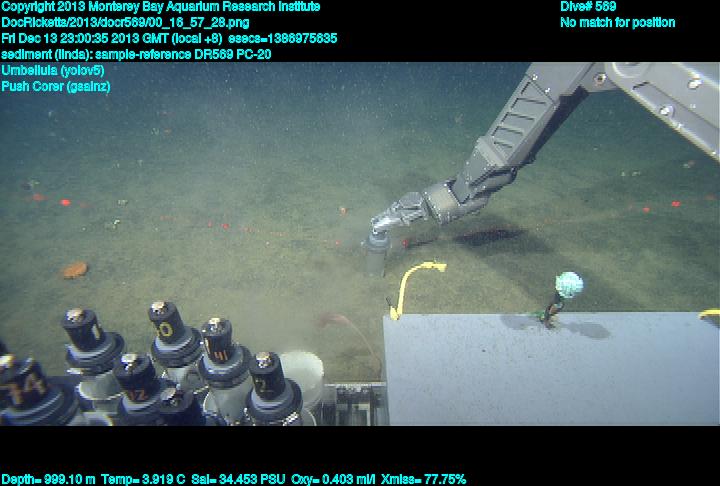
Task: Click the Push Corer (gasinz) annotation label
Action: click(56, 87)
